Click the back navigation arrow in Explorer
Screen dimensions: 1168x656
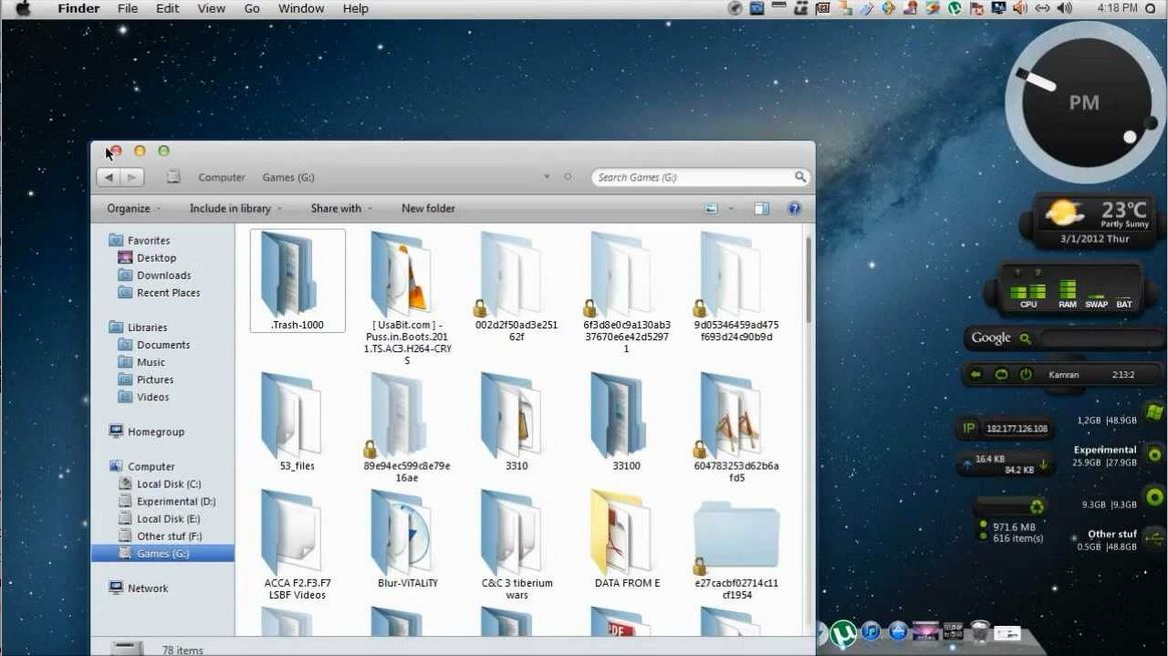pyautogui.click(x=108, y=177)
